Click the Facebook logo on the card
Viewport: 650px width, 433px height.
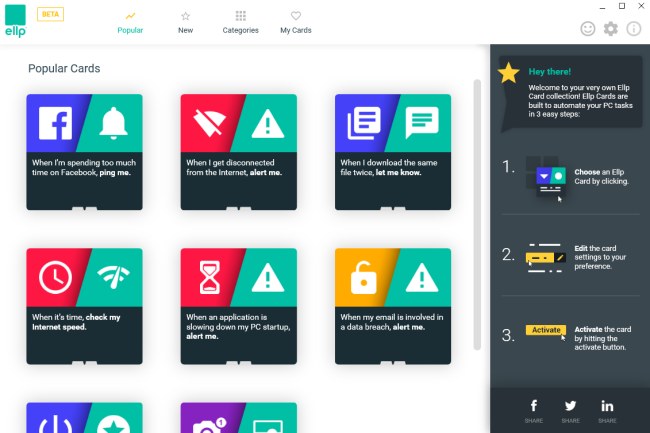[55, 123]
